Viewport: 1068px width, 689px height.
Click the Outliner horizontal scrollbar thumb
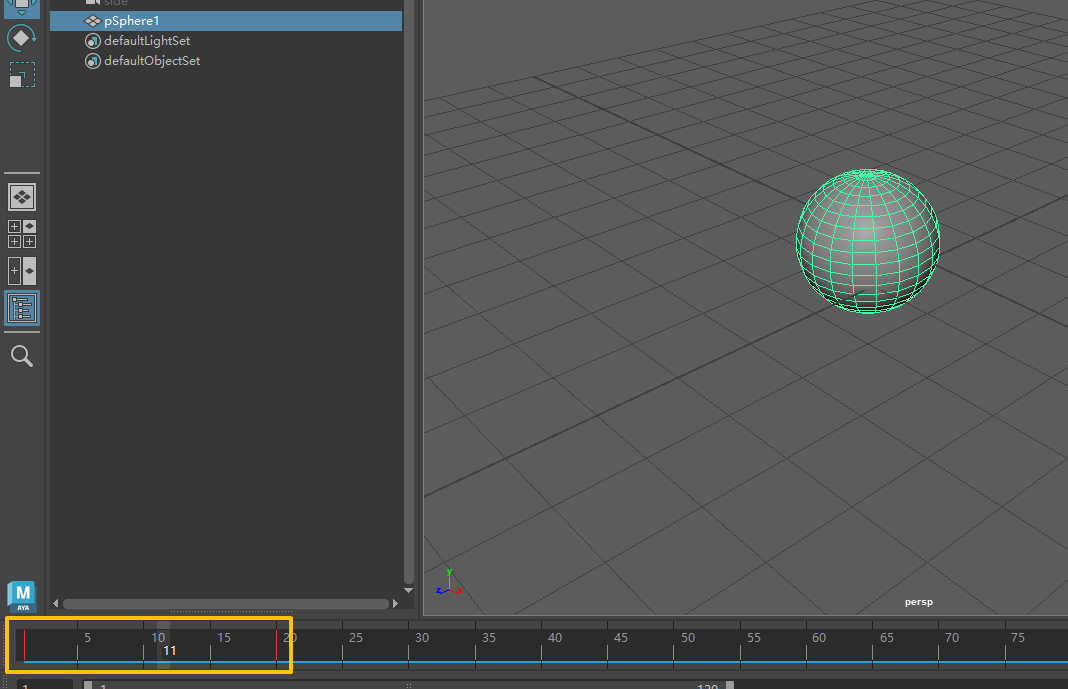pos(225,604)
